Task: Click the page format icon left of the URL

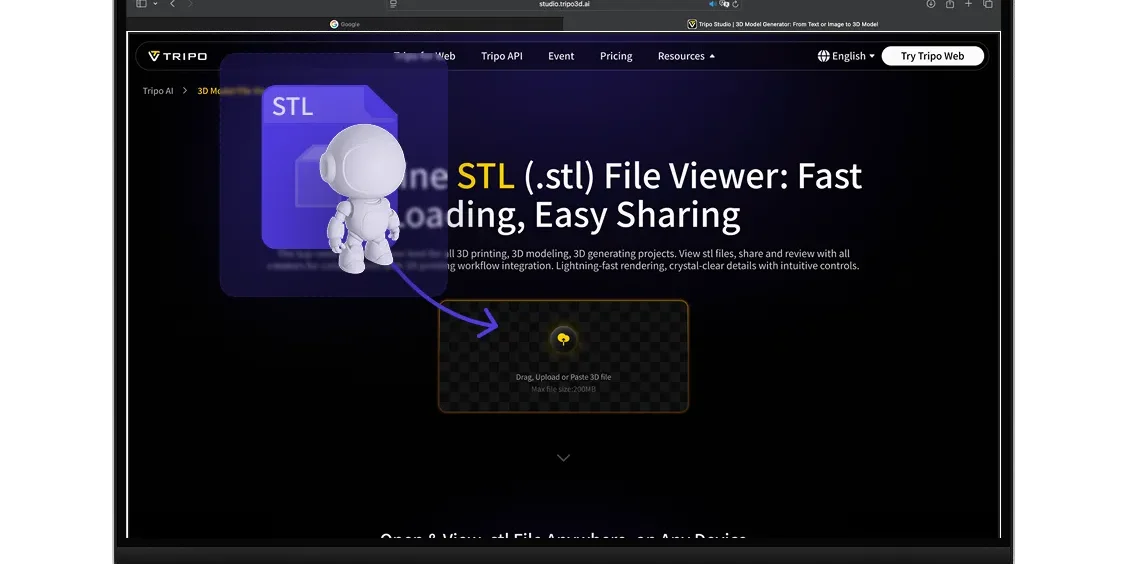Action: click(394, 4)
